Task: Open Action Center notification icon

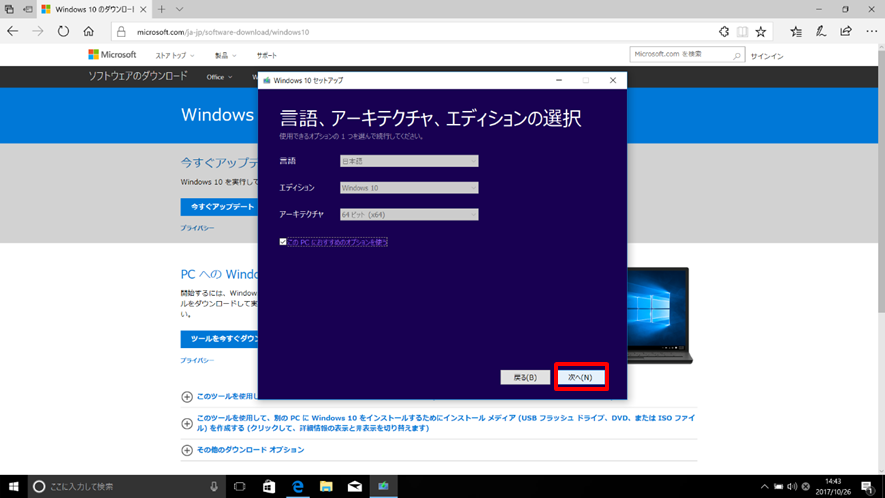Action: coord(868,486)
